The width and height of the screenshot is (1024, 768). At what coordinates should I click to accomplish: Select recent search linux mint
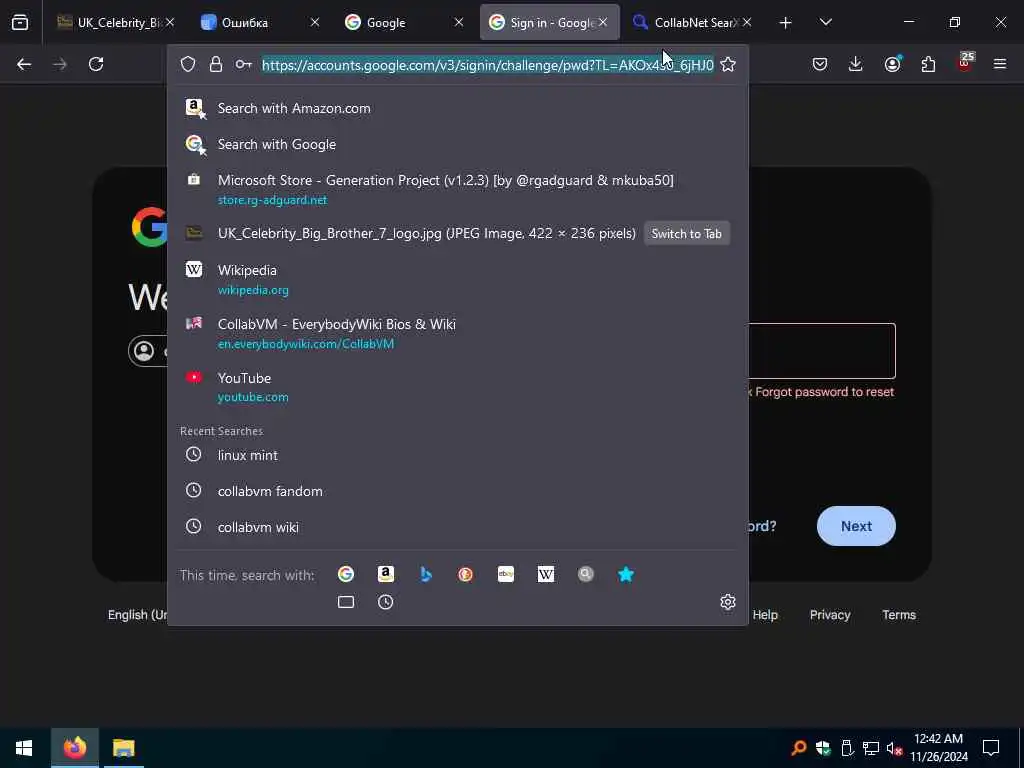458,455
